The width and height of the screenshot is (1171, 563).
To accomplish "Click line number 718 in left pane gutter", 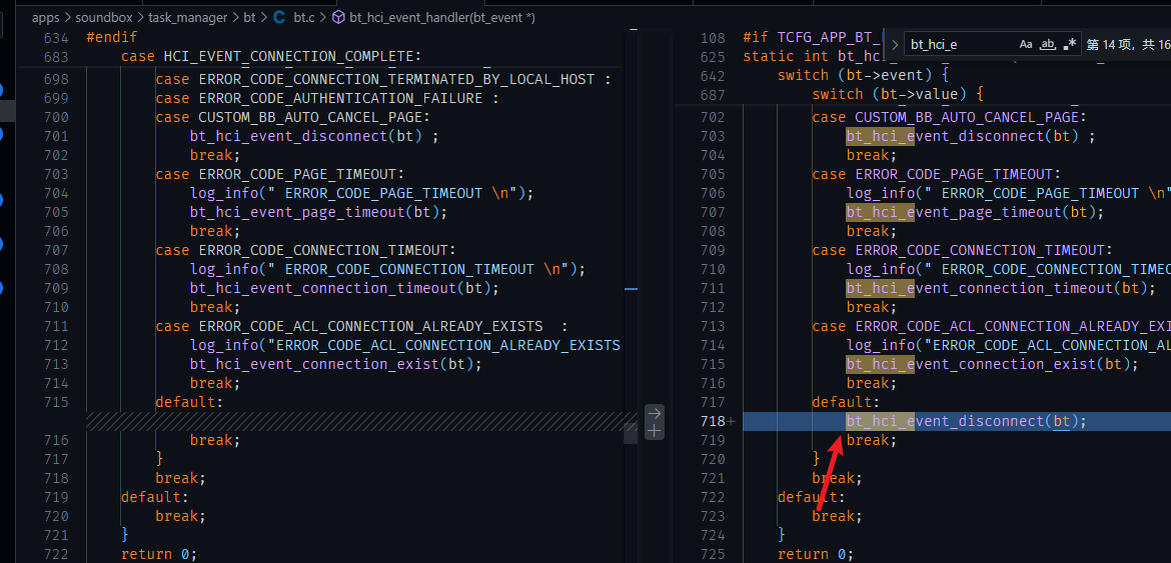I will pos(56,478).
